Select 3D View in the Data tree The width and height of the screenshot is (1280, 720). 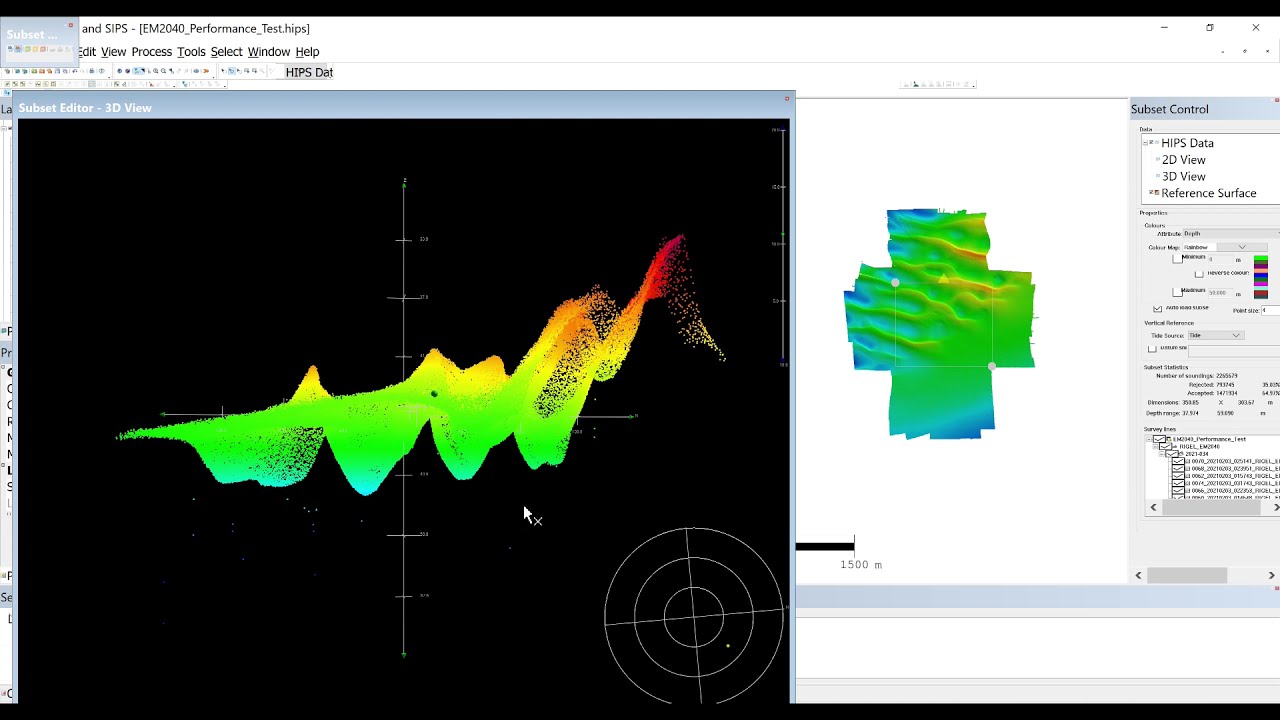(x=1183, y=177)
